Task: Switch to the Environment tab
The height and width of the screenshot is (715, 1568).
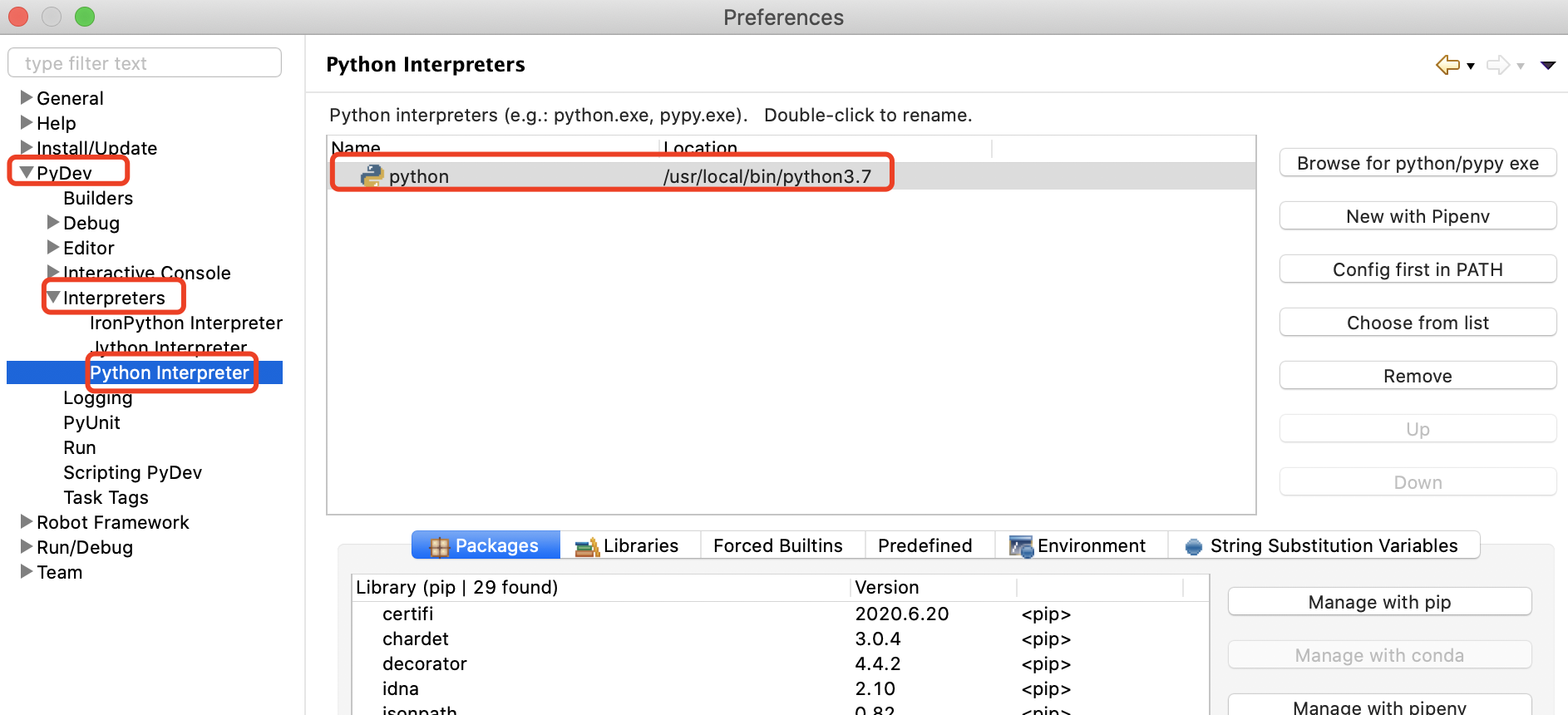Action: [x=1081, y=545]
